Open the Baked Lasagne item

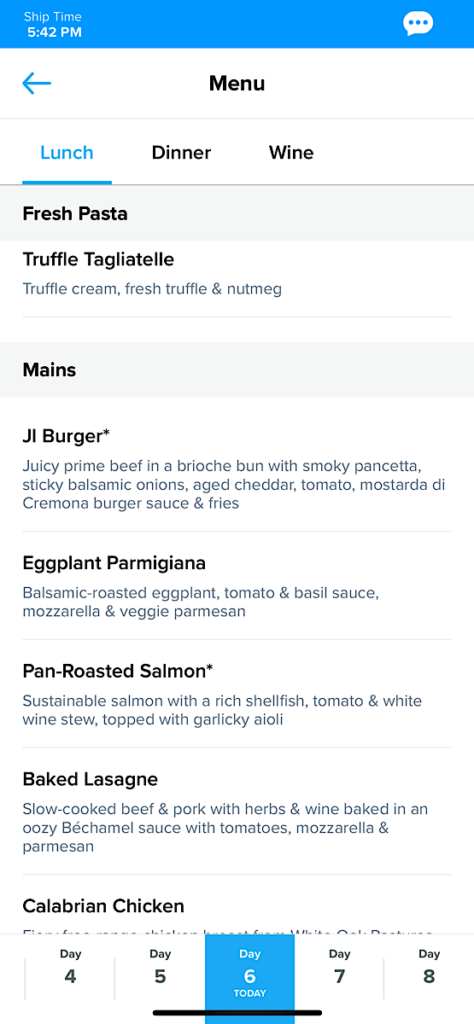pyautogui.click(x=237, y=812)
